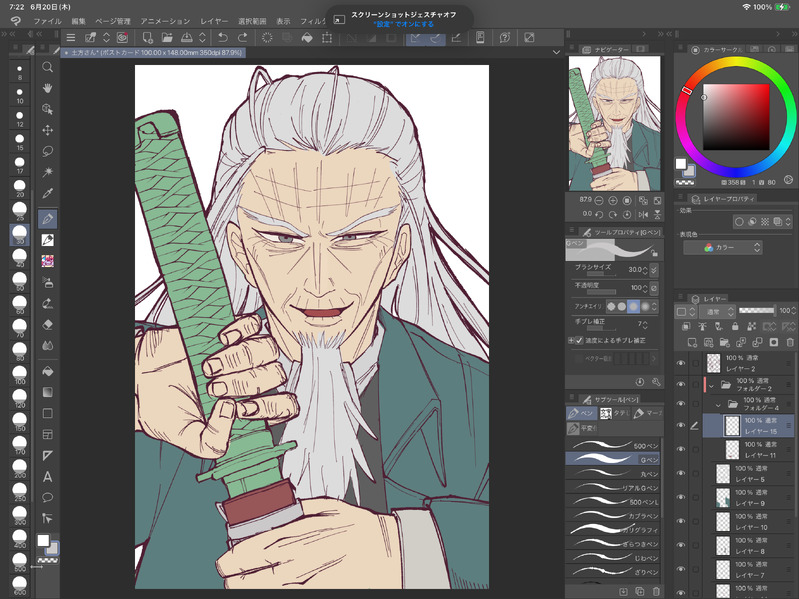The width and height of the screenshot is (799, 599).
Task: Click the Redo arrow in command bar
Action: pos(244,38)
